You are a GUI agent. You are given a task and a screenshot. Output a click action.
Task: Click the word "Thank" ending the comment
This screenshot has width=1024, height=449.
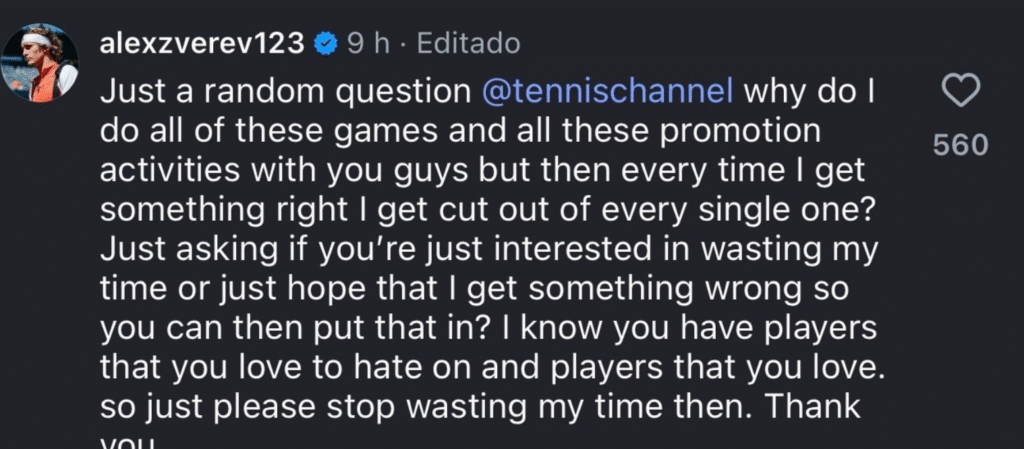[812, 407]
